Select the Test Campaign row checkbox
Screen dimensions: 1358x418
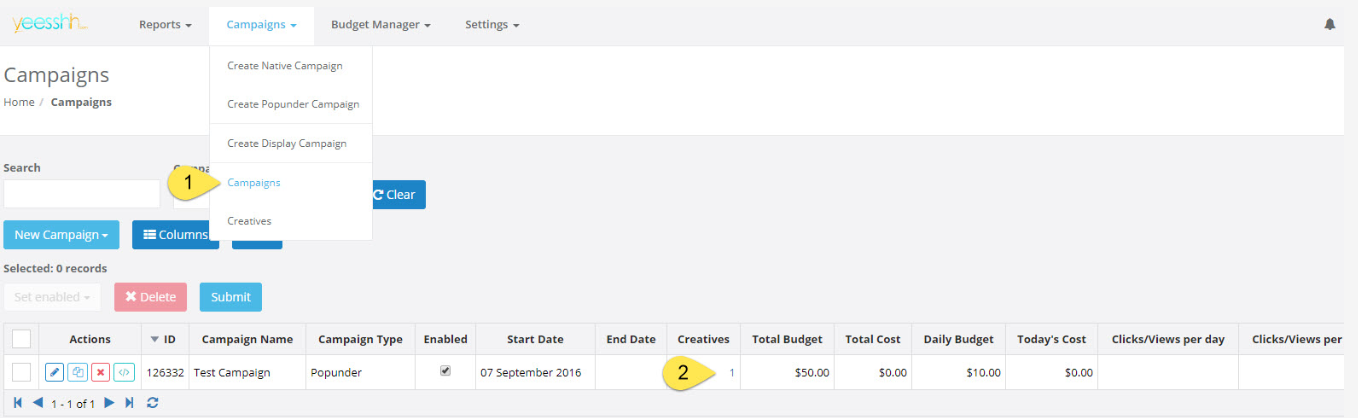click(x=21, y=372)
